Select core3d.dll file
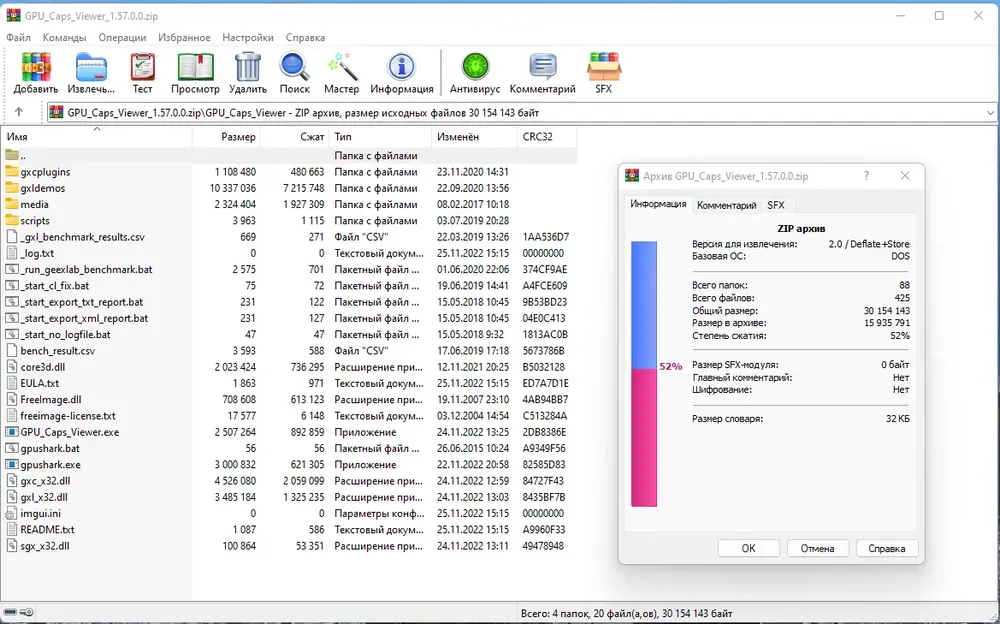Screen dimensions: 1000x624 (x=43, y=367)
